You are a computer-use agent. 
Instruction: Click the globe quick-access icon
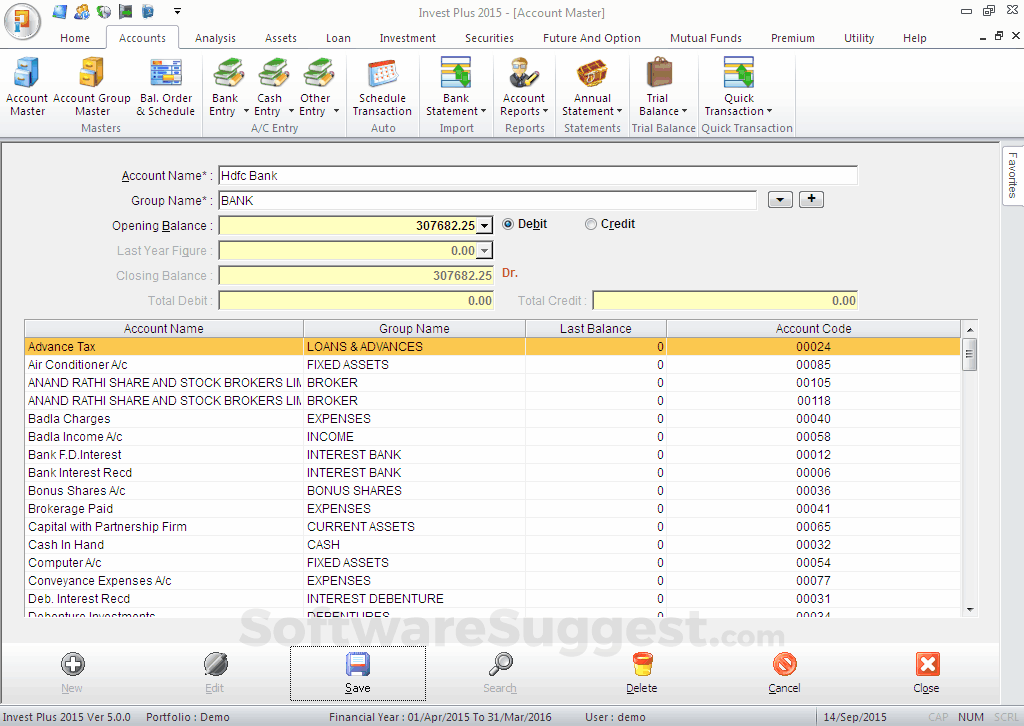point(103,11)
